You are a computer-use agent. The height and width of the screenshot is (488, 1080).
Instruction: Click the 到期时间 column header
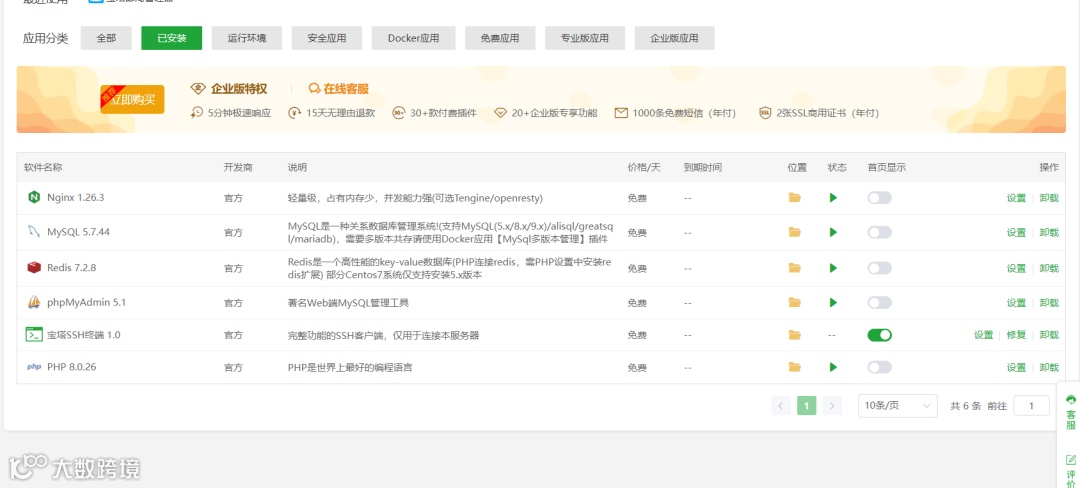[x=703, y=168]
